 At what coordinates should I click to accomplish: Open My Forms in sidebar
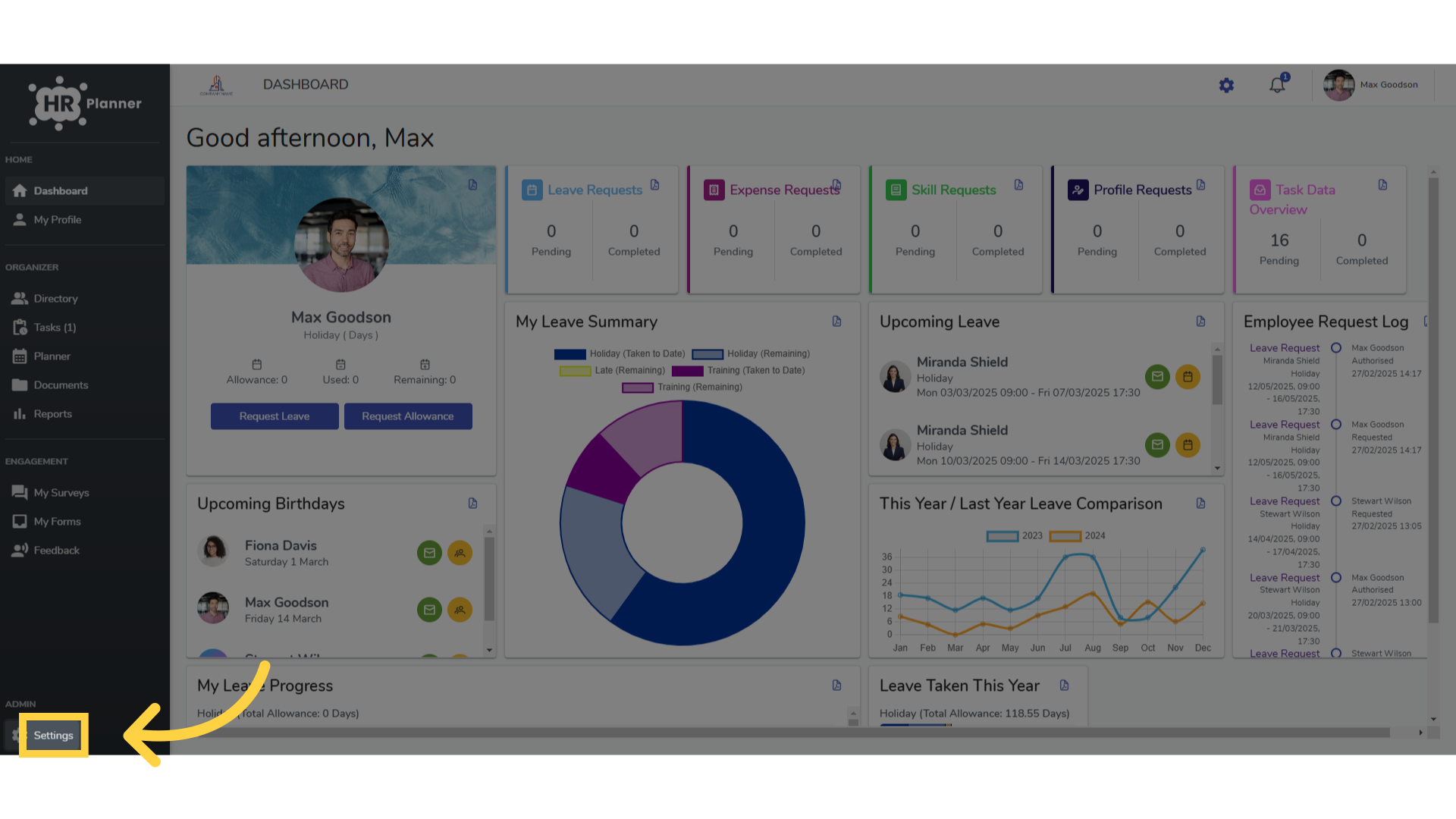pos(84,522)
